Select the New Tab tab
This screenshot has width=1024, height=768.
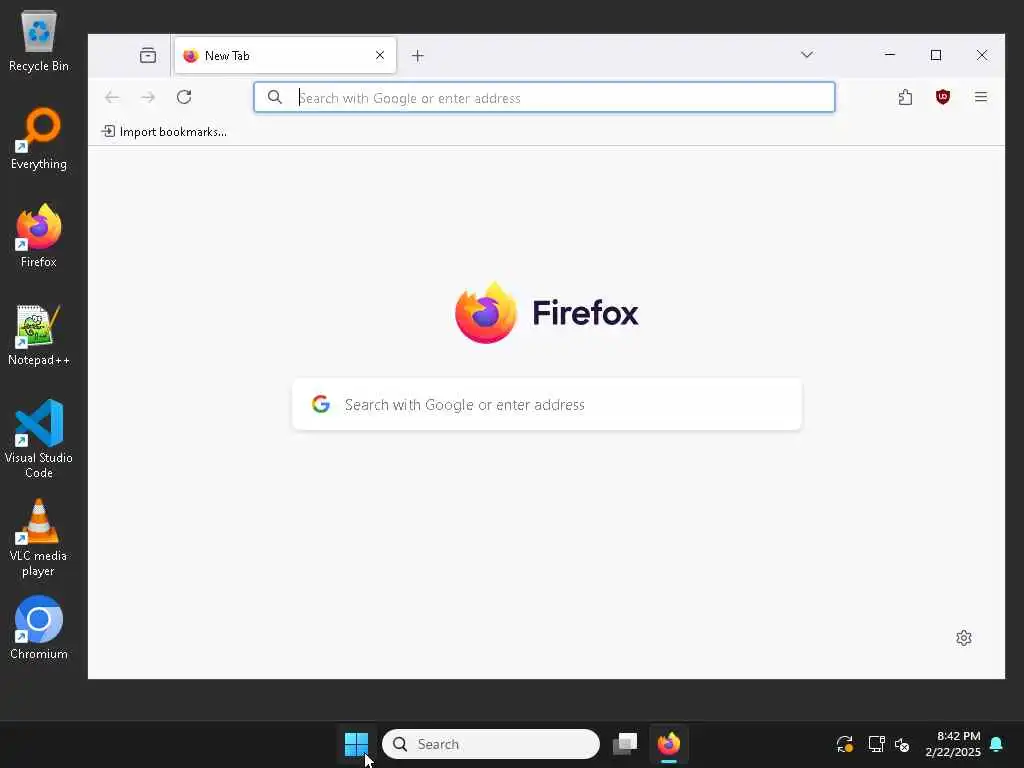click(285, 56)
